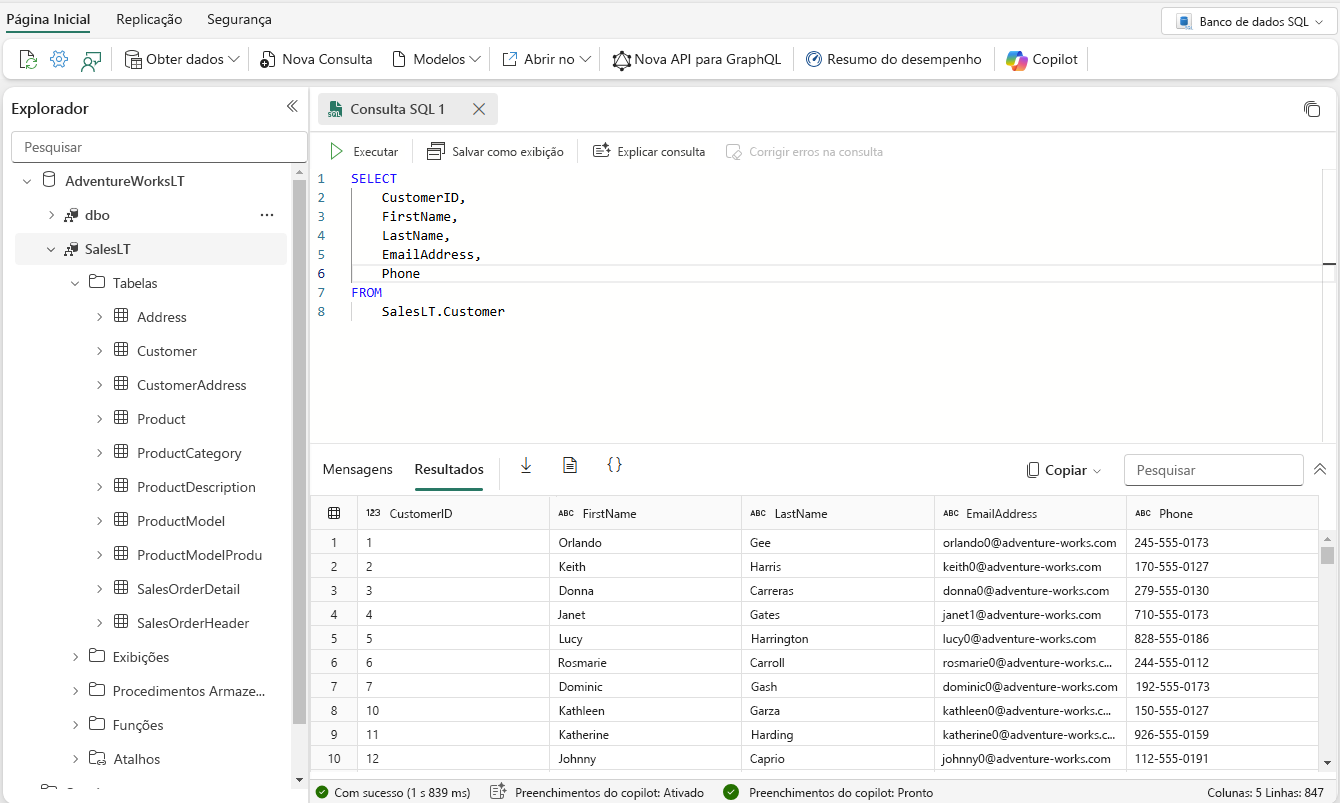Screen dimensions: 1340x803
Task: Click the grid select-all icon in the results header
Action: point(334,514)
